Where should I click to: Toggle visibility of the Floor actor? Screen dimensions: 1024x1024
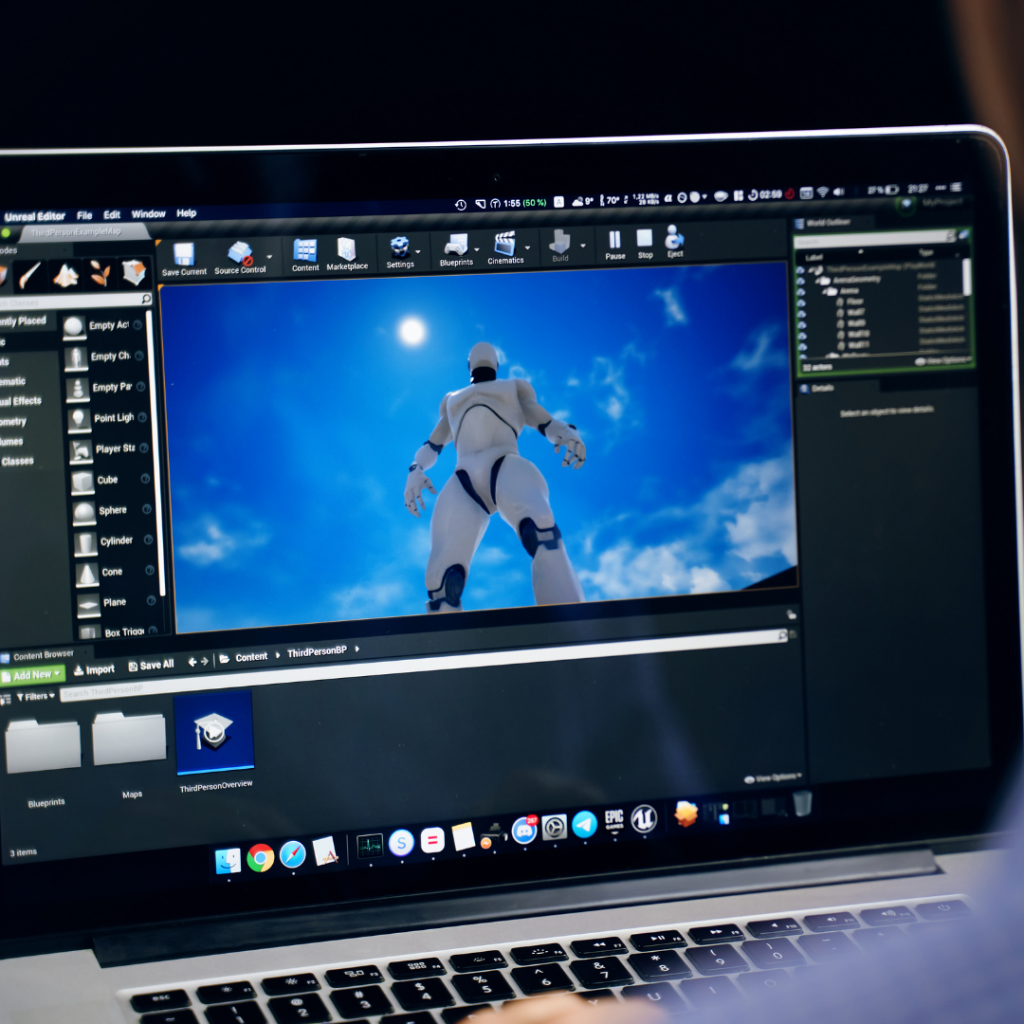tap(802, 302)
